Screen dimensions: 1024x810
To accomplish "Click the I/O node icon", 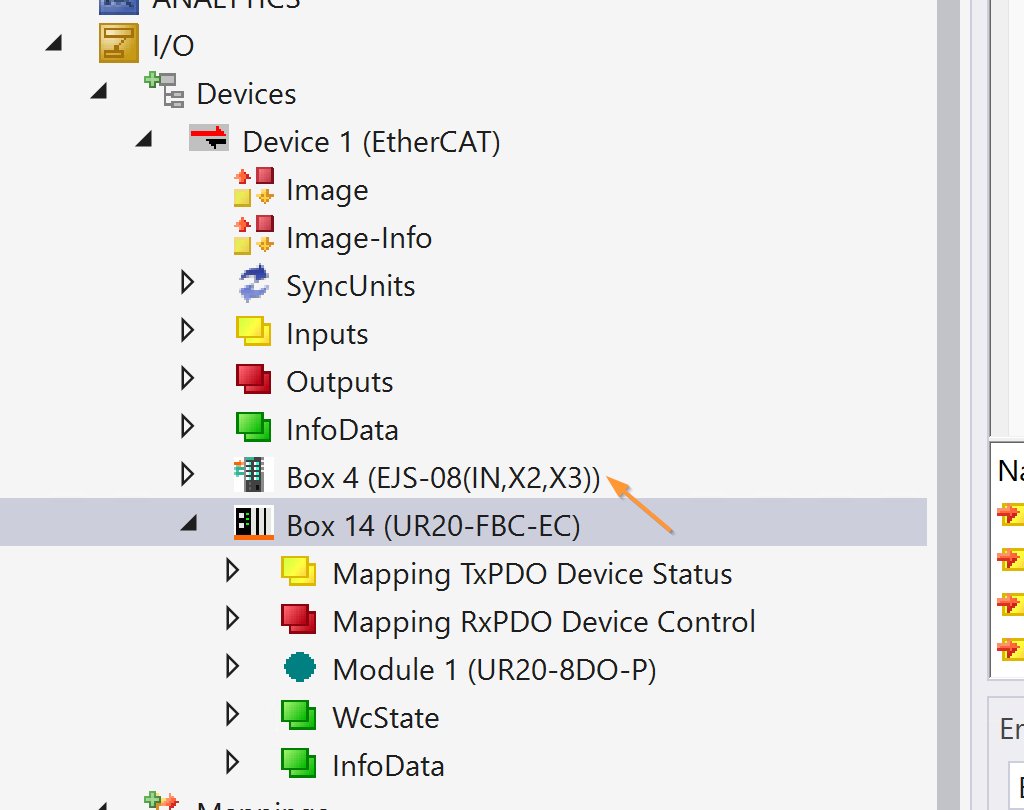I will [118, 45].
